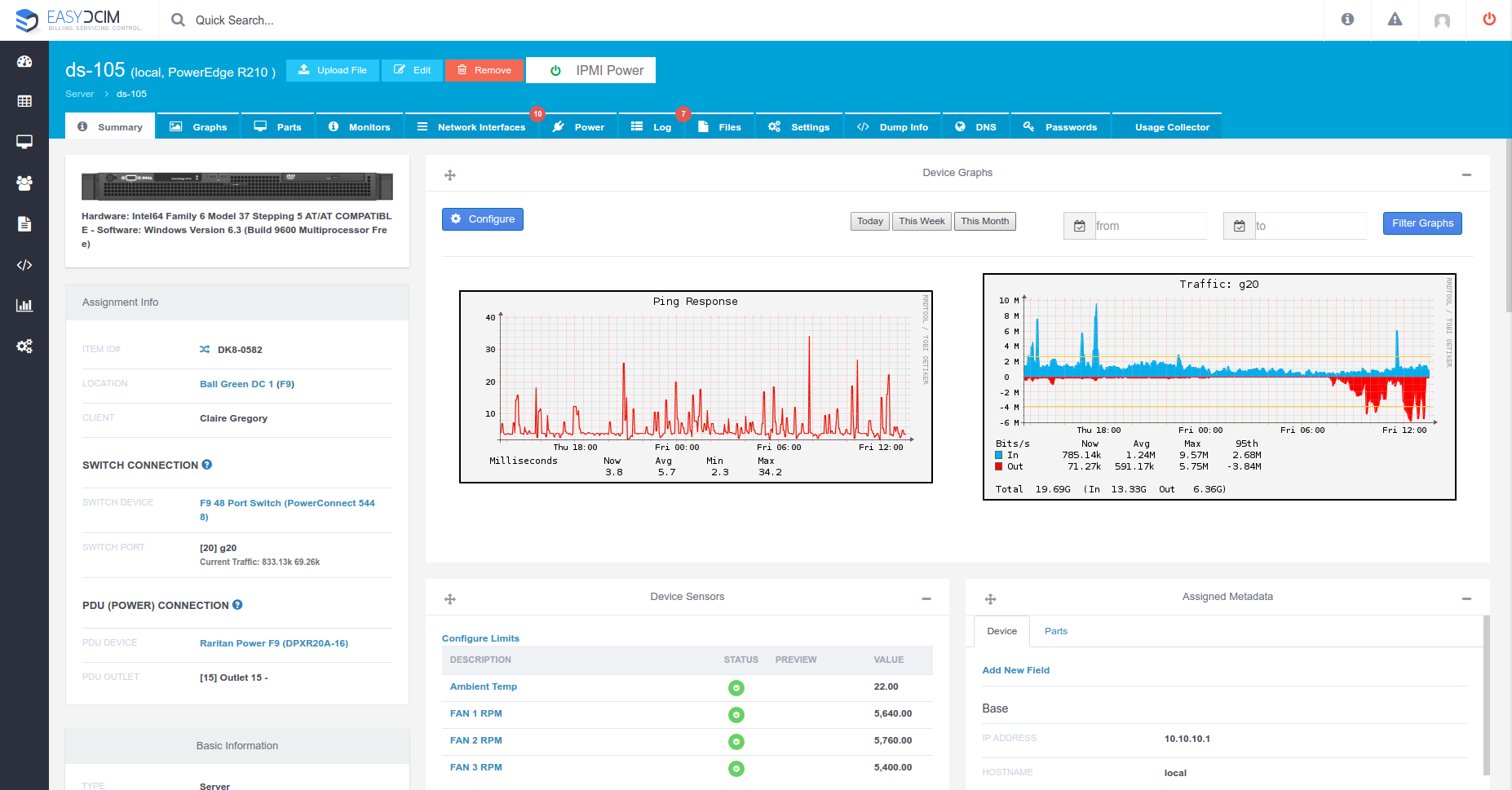Click the from date input field
Image resolution: width=1512 pixels, height=790 pixels.
[1150, 226]
